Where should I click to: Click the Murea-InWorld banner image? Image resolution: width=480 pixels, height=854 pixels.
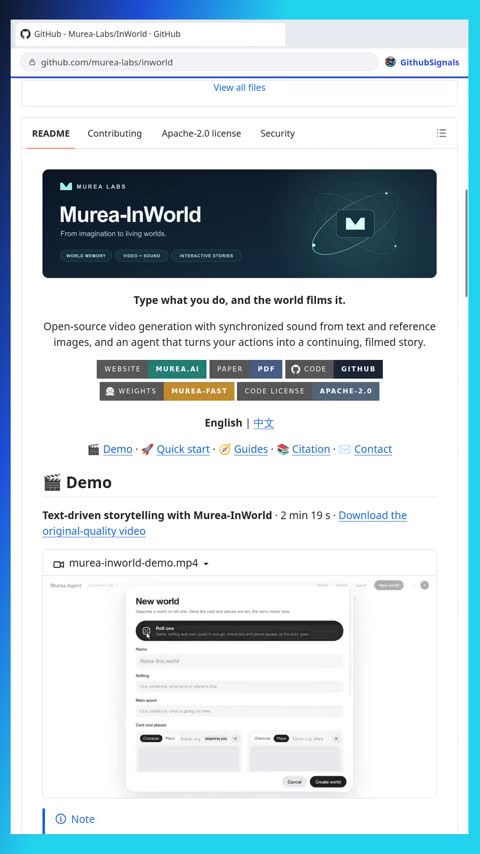pyautogui.click(x=239, y=223)
